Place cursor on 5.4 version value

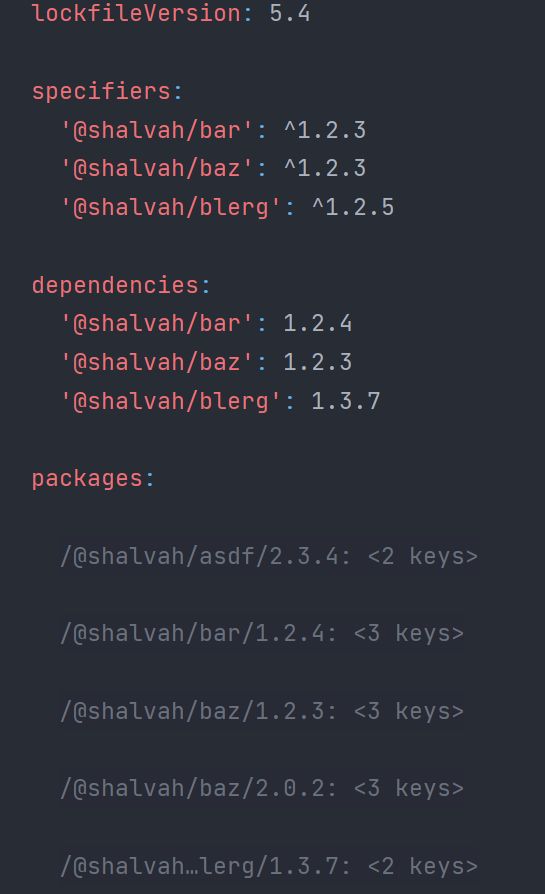[x=290, y=13]
